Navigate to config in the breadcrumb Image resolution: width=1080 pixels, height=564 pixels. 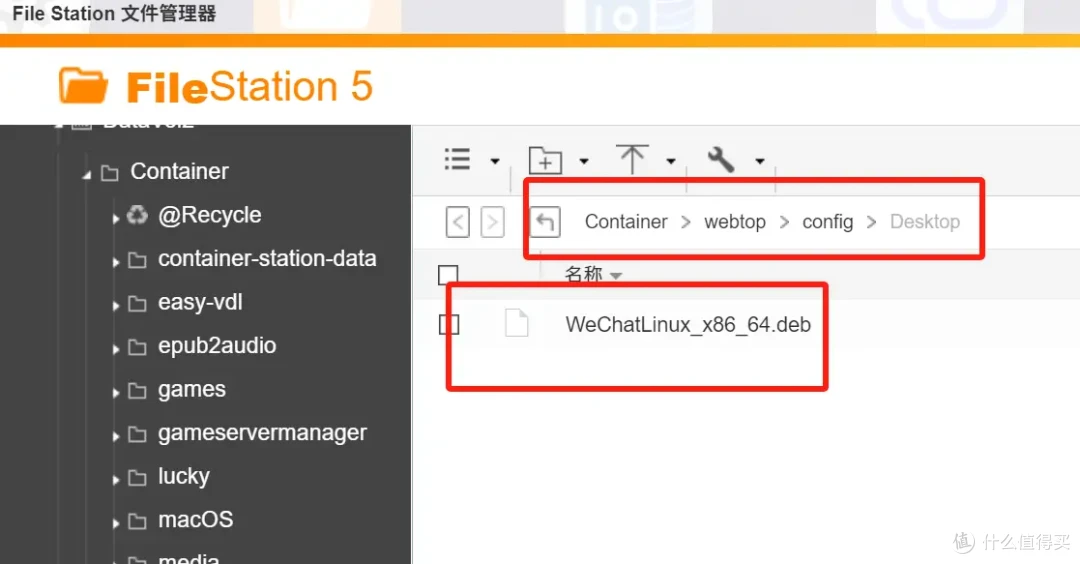coord(828,222)
